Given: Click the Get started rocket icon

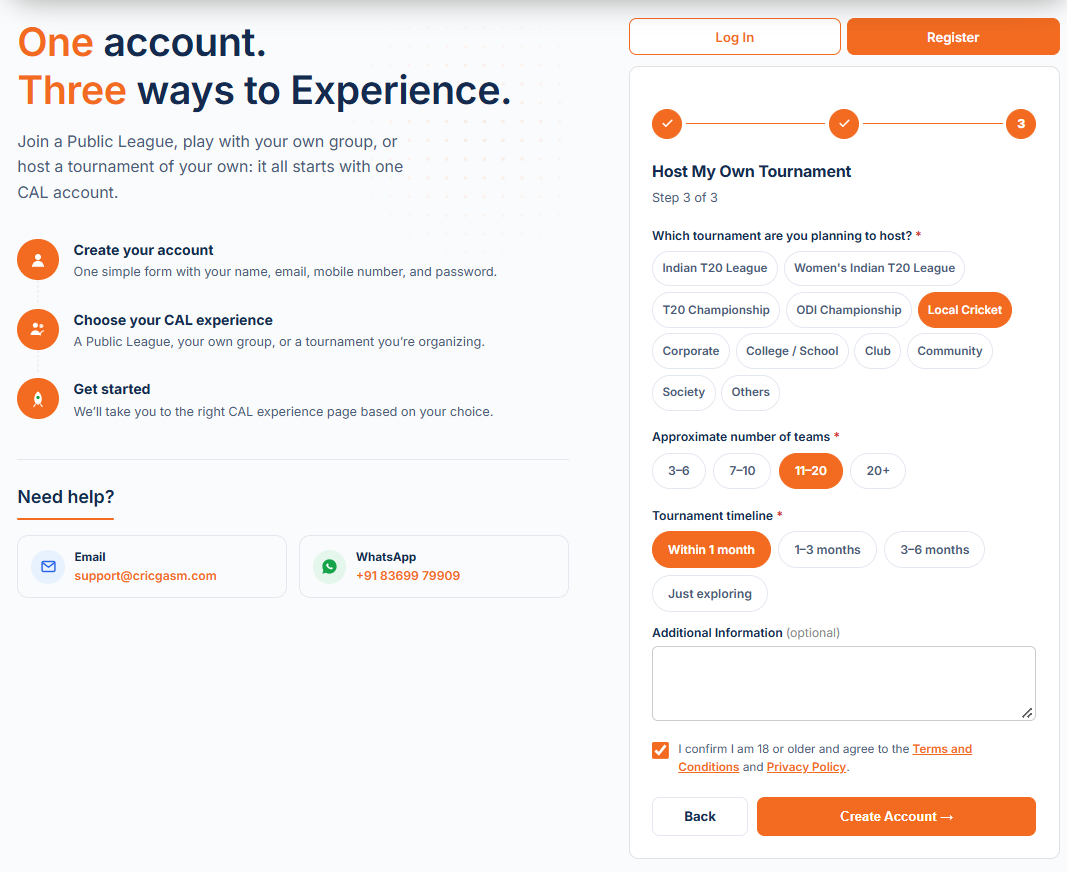Looking at the screenshot, I should point(38,399).
